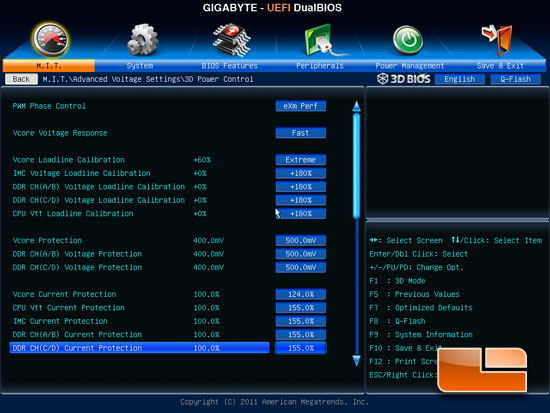Open the BIOS Features tab
Image resolution: width=550 pixels, height=413 pixels.
coord(229,66)
